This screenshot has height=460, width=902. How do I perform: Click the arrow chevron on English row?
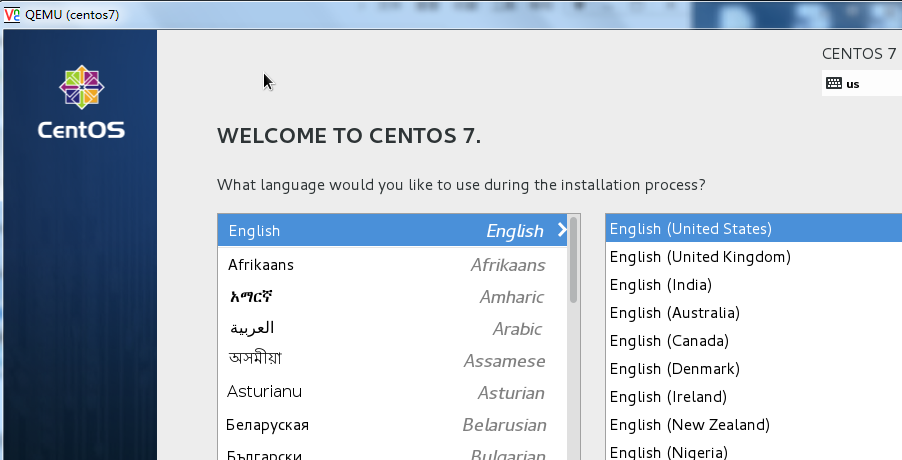pos(562,230)
